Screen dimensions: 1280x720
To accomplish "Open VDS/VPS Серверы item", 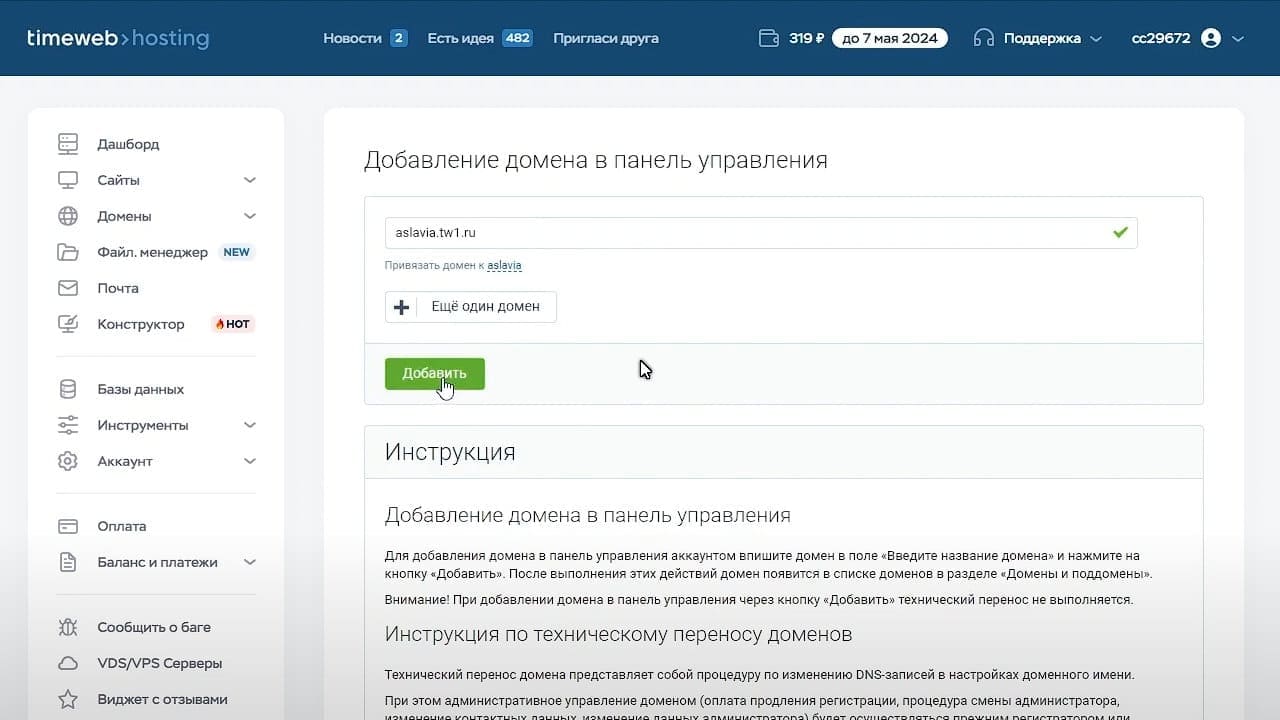I will [160, 663].
